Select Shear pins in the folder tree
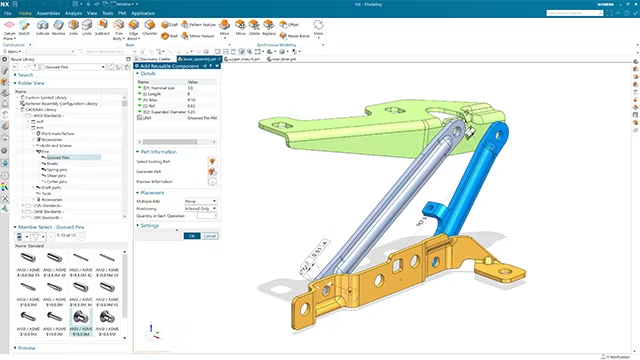The width and height of the screenshot is (640, 360). click(x=56, y=176)
